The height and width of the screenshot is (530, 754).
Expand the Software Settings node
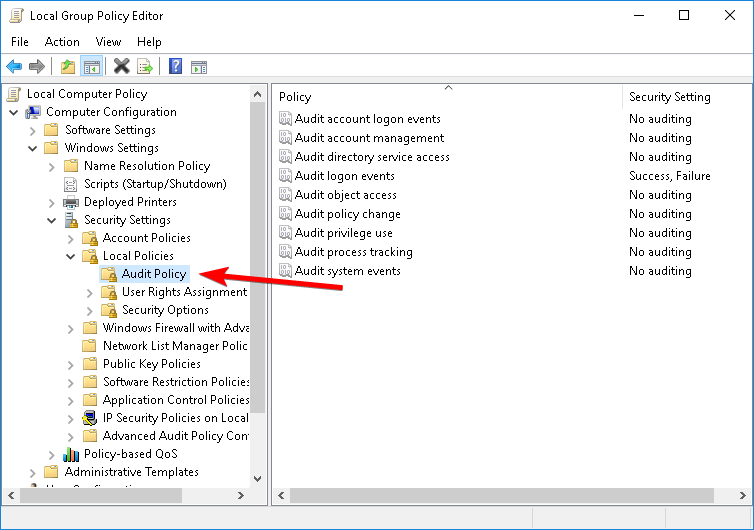point(32,130)
